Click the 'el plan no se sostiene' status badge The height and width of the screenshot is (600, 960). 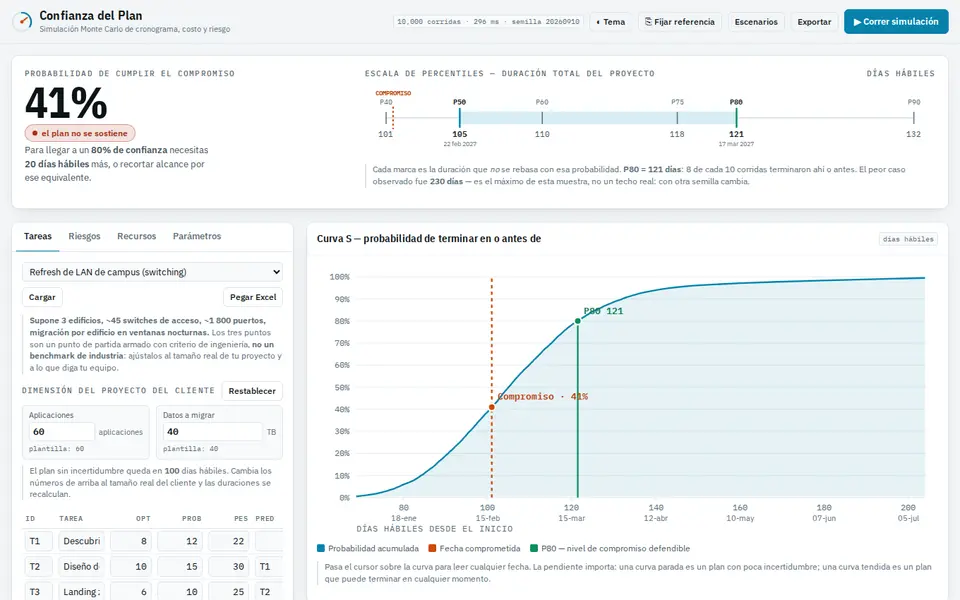(x=80, y=133)
